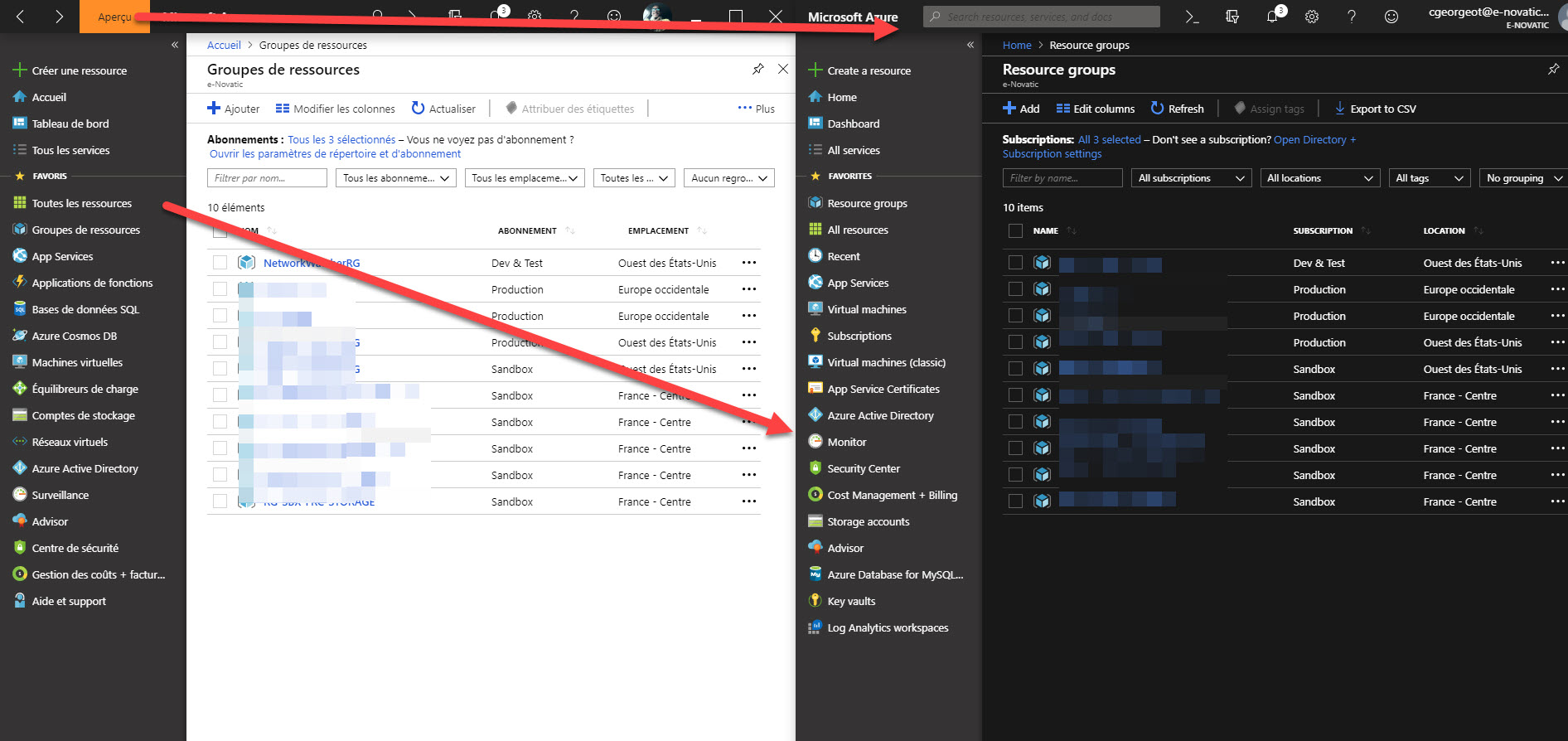Open Subscriptions in dark sidebar
The height and width of the screenshot is (741, 1568).
click(859, 336)
